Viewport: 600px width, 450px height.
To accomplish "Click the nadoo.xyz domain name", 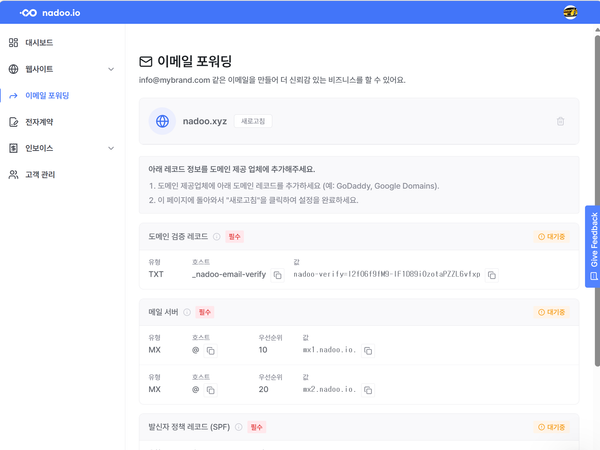I will [x=205, y=121].
